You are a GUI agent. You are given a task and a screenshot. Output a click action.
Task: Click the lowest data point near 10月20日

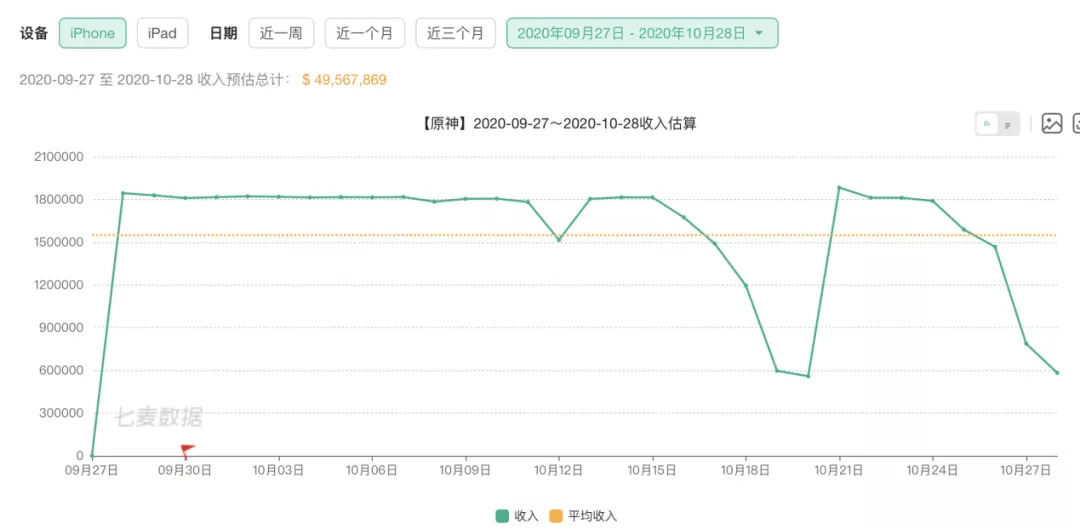[808, 376]
